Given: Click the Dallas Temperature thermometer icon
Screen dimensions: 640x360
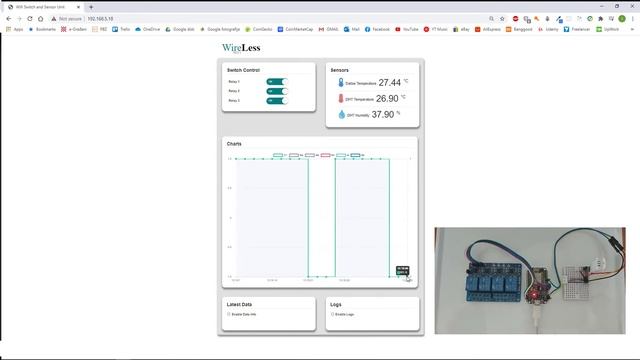Looking at the screenshot, I should [x=341, y=82].
